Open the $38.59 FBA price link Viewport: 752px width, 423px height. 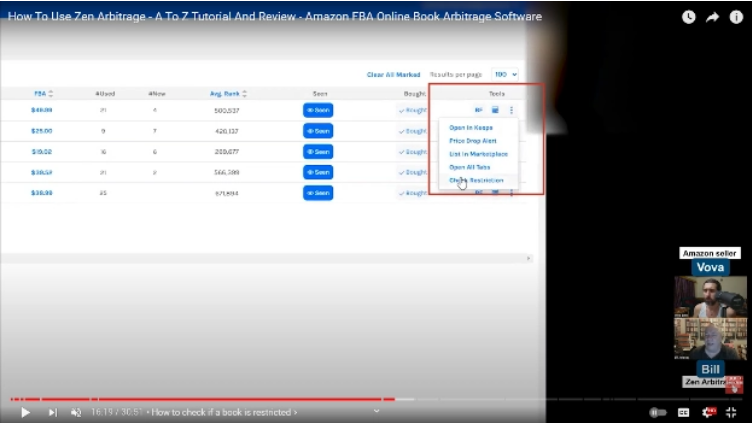[x=42, y=172]
